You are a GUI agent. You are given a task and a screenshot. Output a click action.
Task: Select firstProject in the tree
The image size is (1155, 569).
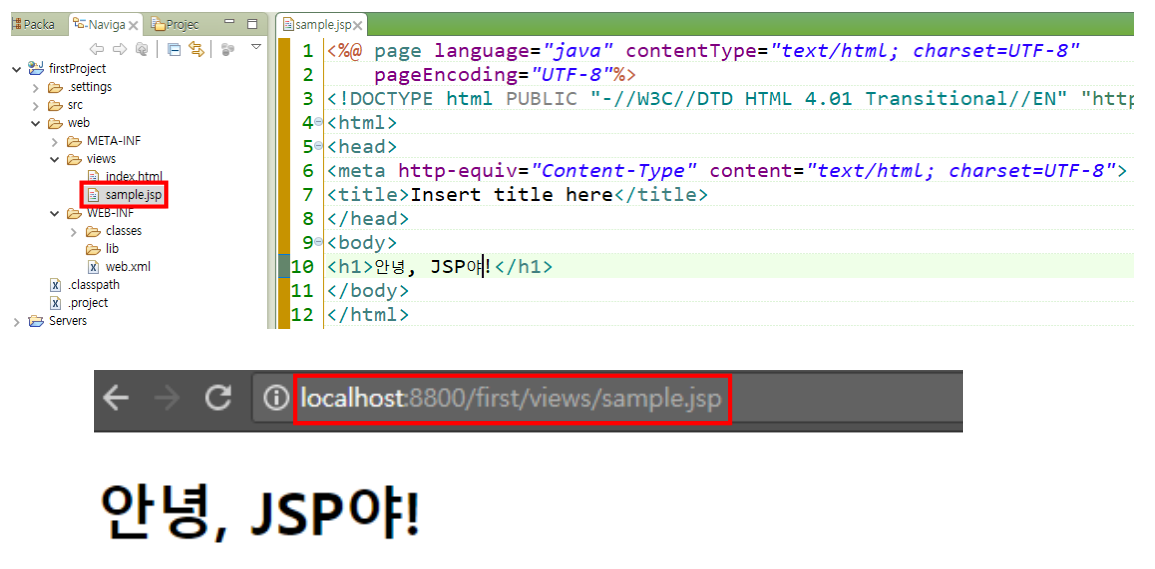point(77,69)
